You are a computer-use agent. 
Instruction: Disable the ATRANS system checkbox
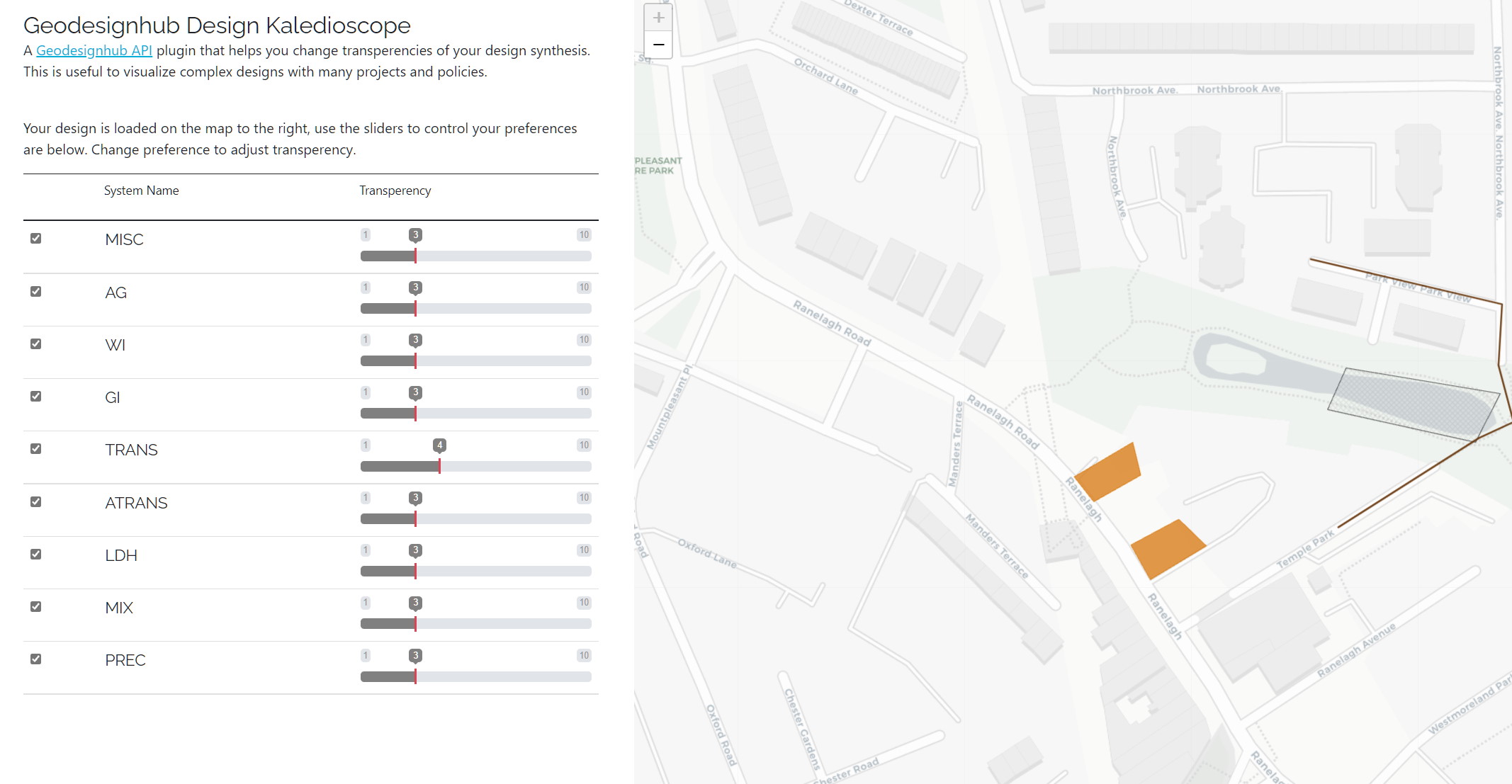[36, 502]
